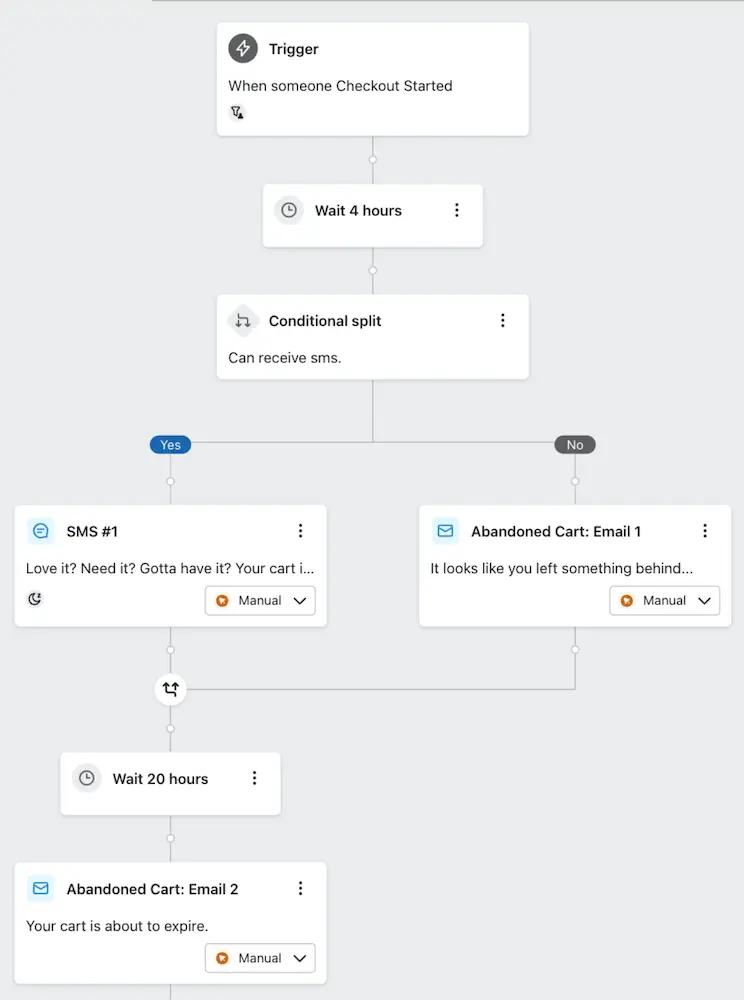Click the SMS #1 message bubble icon
This screenshot has height=1000, width=744.
[40, 531]
